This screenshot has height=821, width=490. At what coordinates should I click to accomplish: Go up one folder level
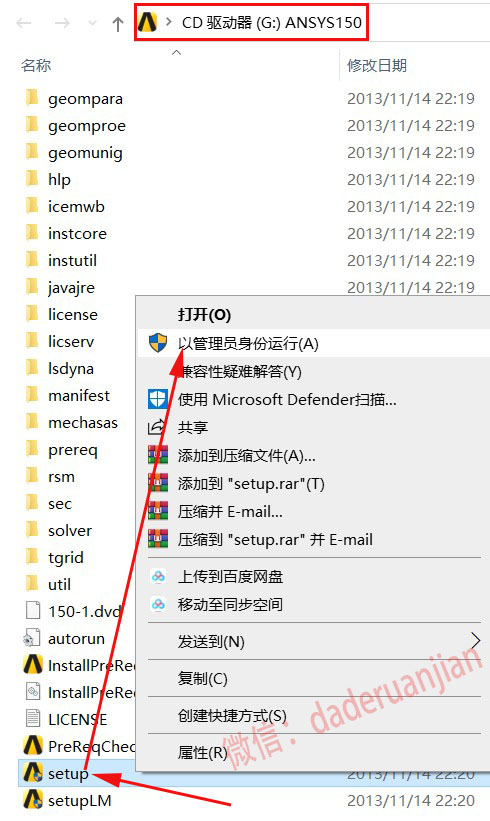click(118, 23)
